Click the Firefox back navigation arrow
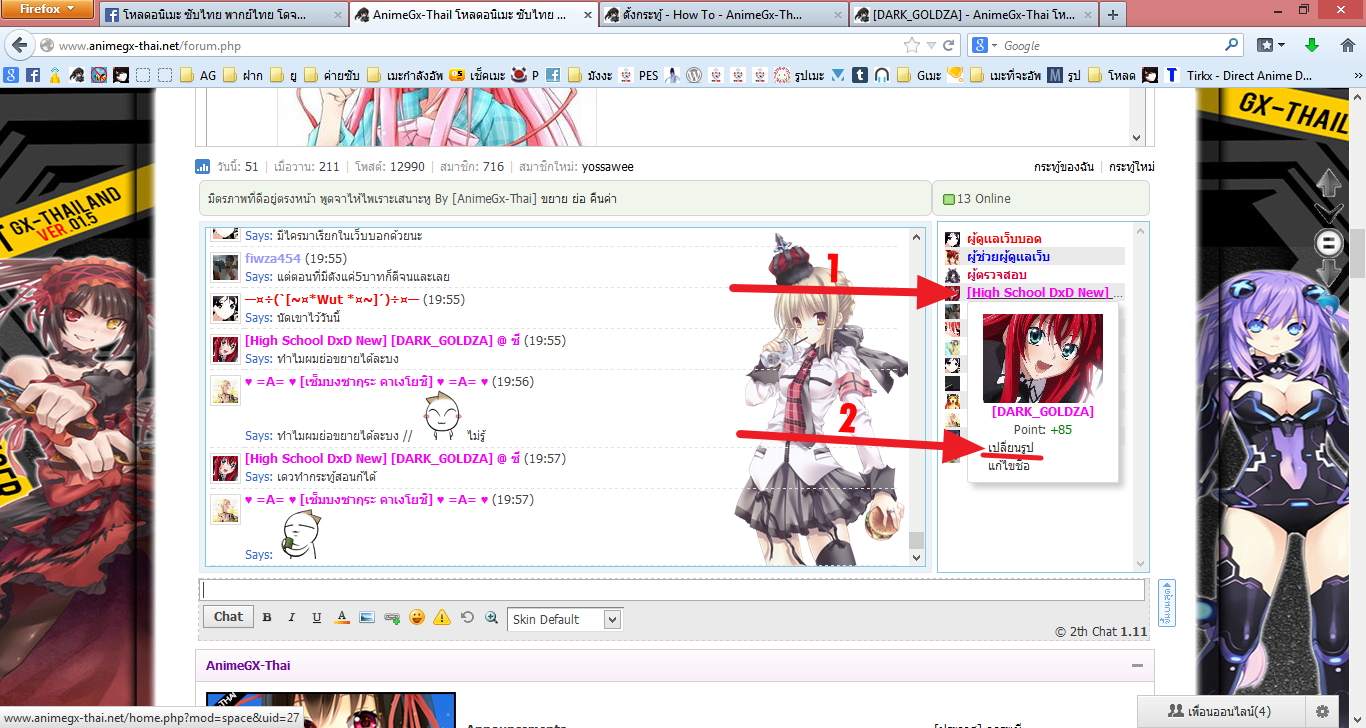The height and width of the screenshot is (728, 1366). tap(19, 45)
